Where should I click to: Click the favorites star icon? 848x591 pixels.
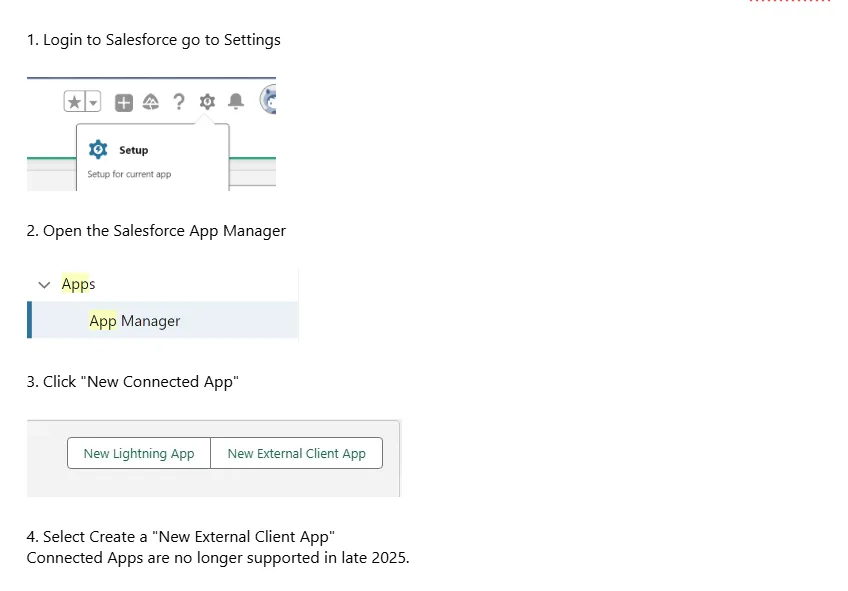(75, 102)
